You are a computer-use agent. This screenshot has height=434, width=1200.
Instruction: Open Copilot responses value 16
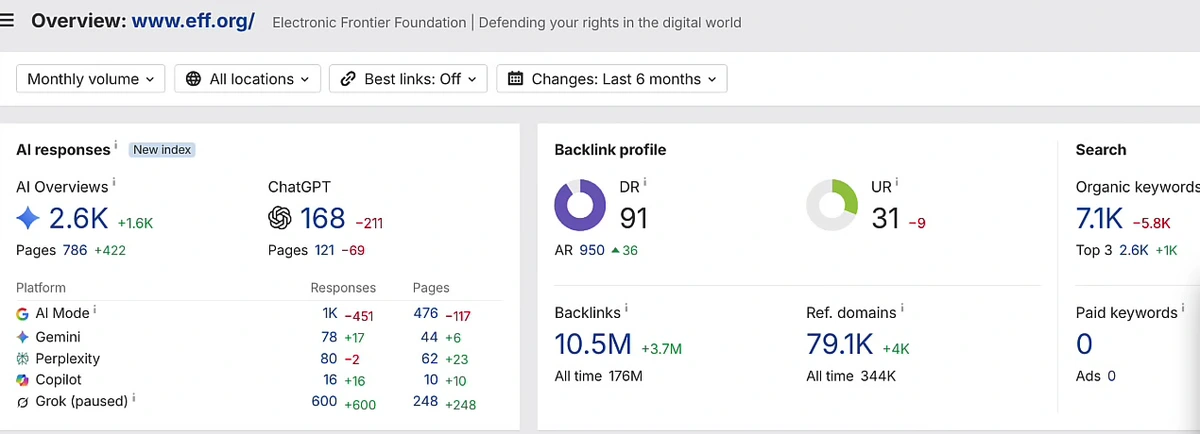coord(330,380)
